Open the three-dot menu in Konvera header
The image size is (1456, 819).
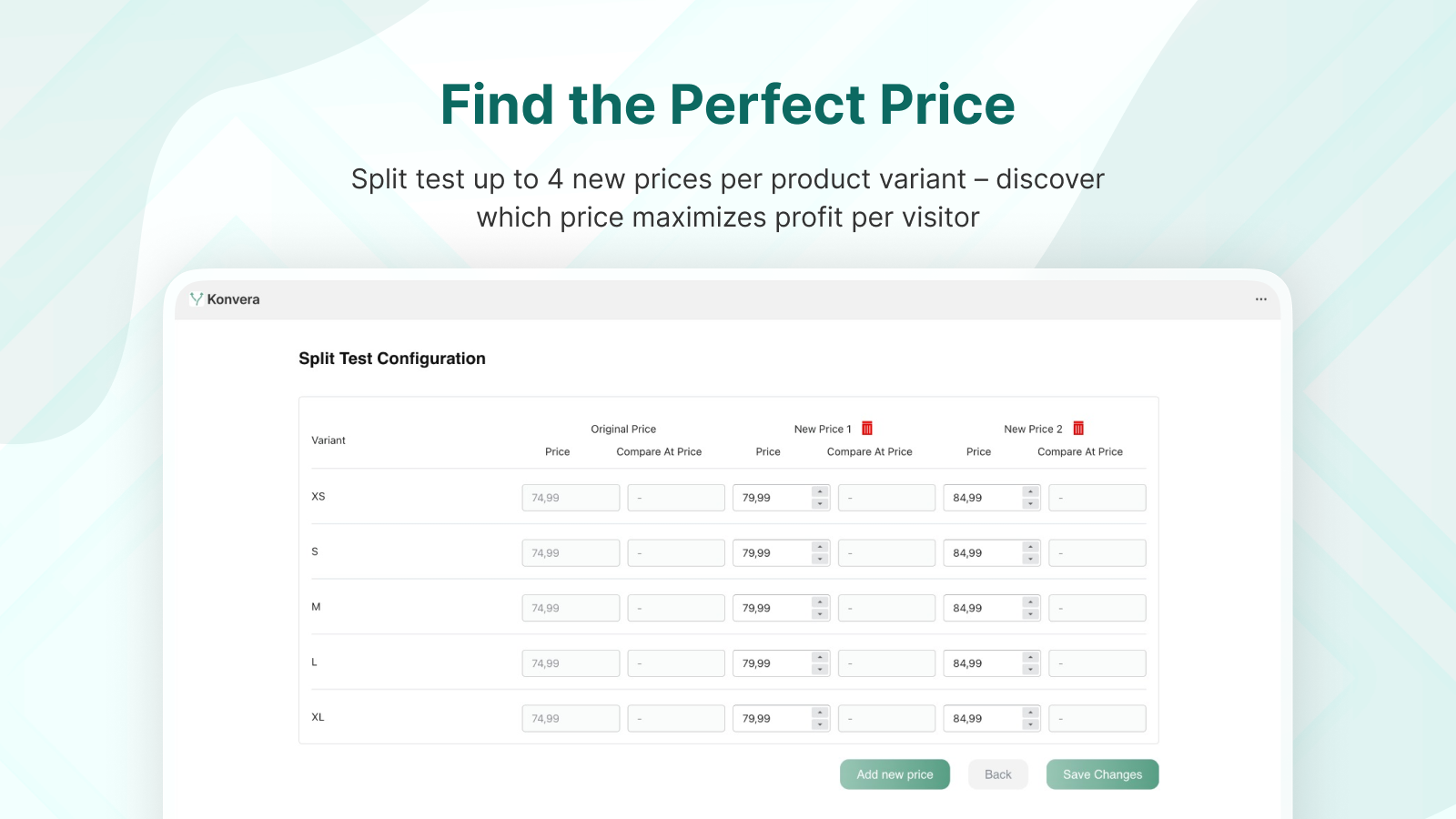(1260, 299)
